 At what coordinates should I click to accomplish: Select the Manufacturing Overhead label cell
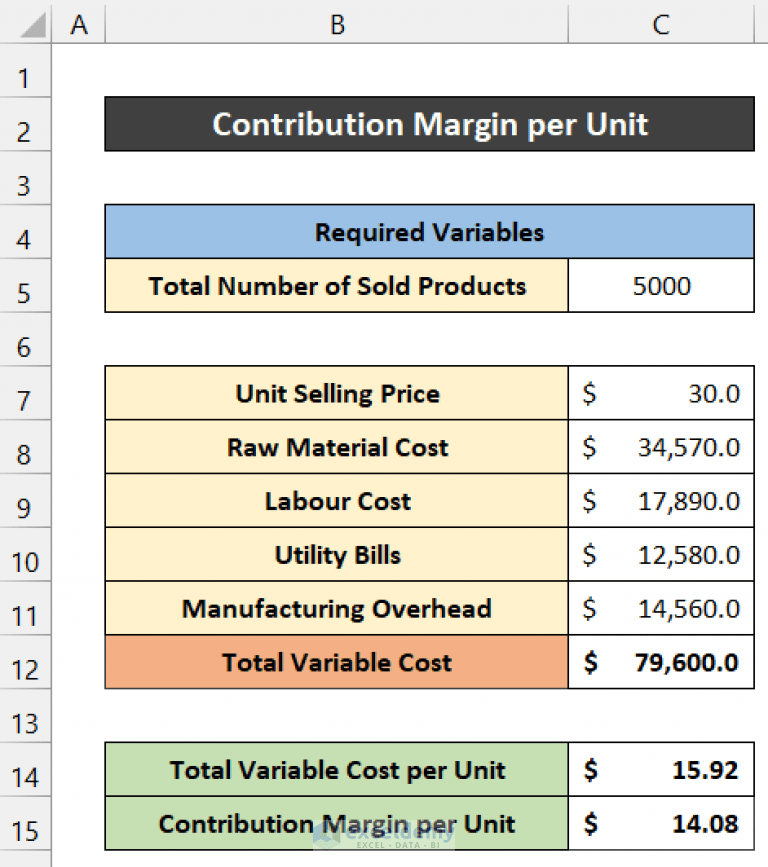(337, 609)
